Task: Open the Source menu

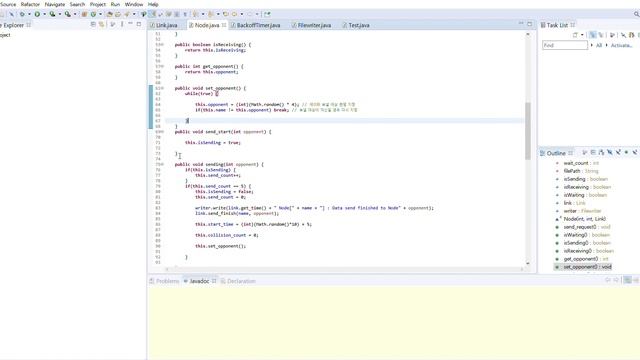Action: [8, 4]
